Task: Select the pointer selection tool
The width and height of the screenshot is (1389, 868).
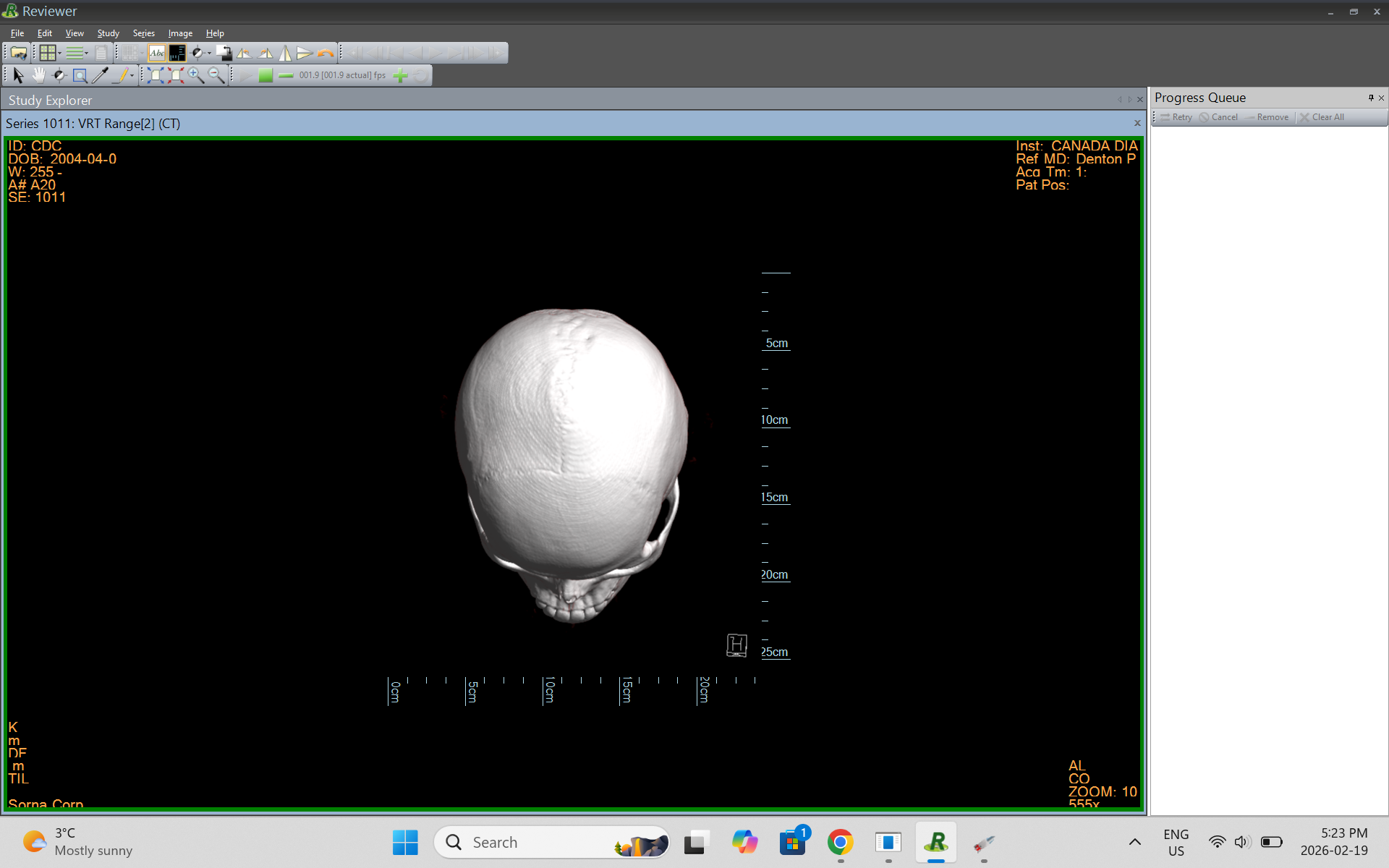Action: point(17,75)
